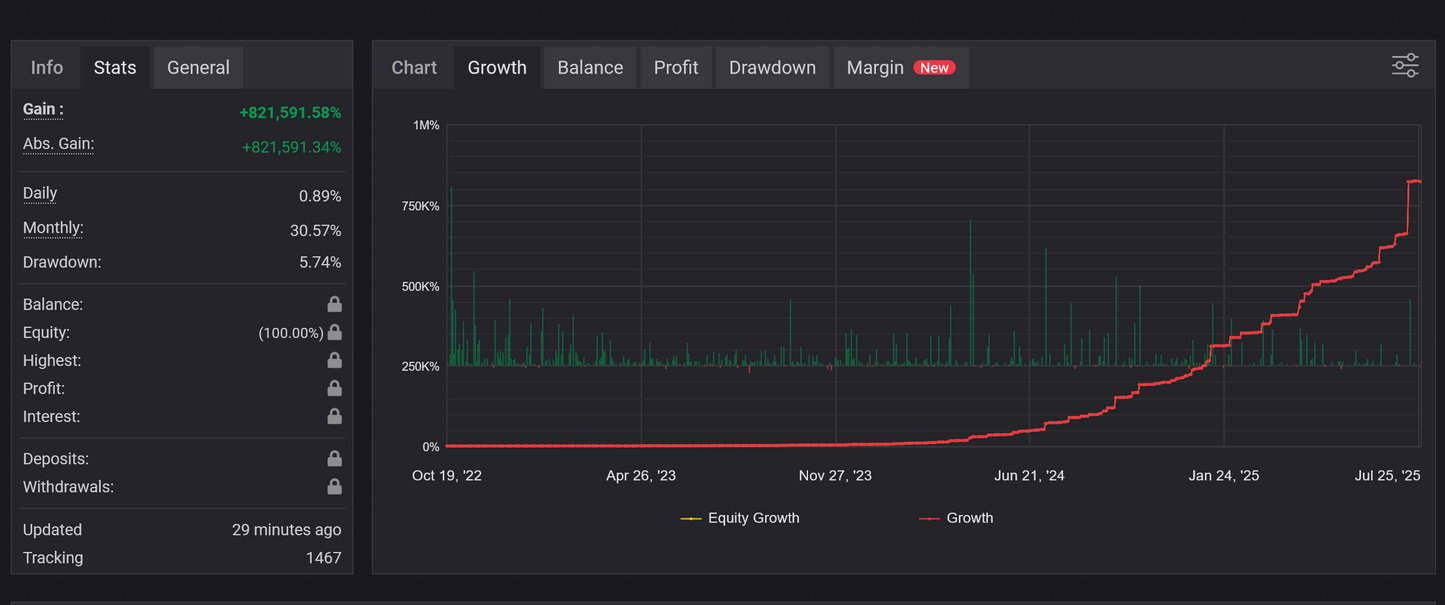Click the Deposits lock icon
The height and width of the screenshot is (605, 1445).
pyautogui.click(x=334, y=458)
